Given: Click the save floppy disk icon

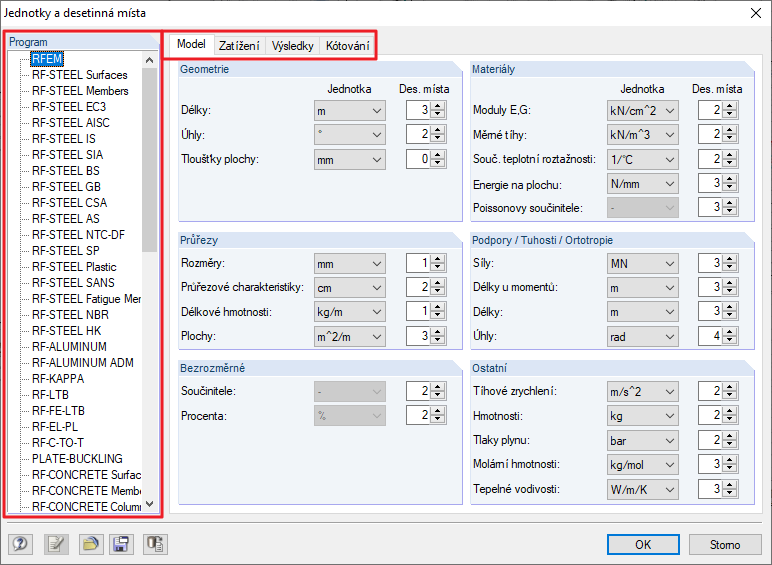Looking at the screenshot, I should [121, 544].
